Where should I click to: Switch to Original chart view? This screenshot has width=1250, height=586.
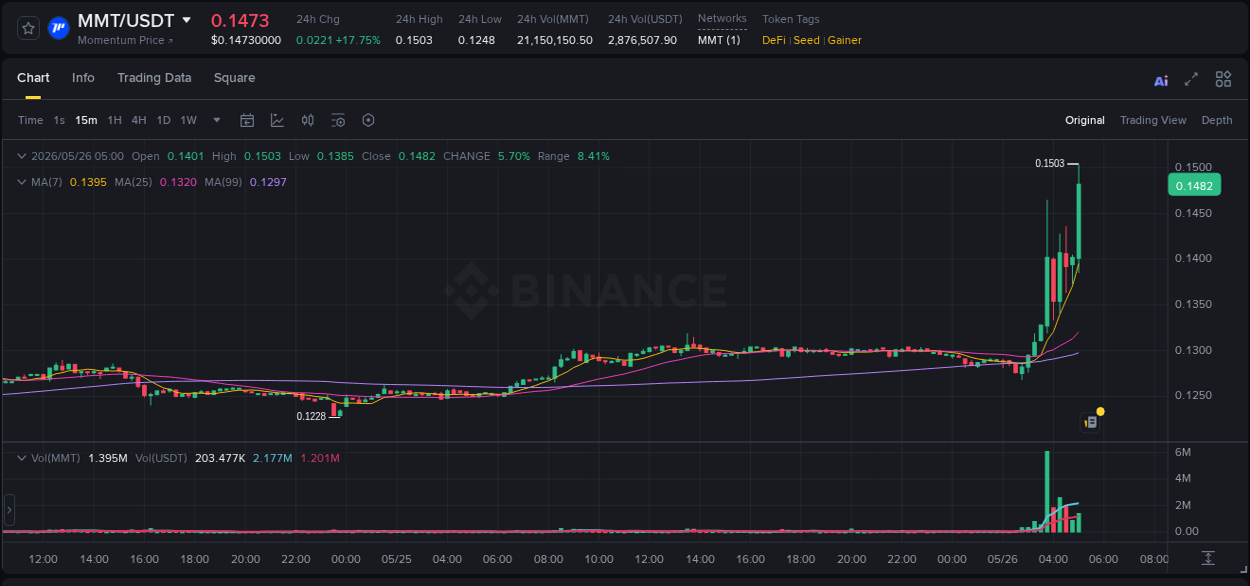[1085, 120]
